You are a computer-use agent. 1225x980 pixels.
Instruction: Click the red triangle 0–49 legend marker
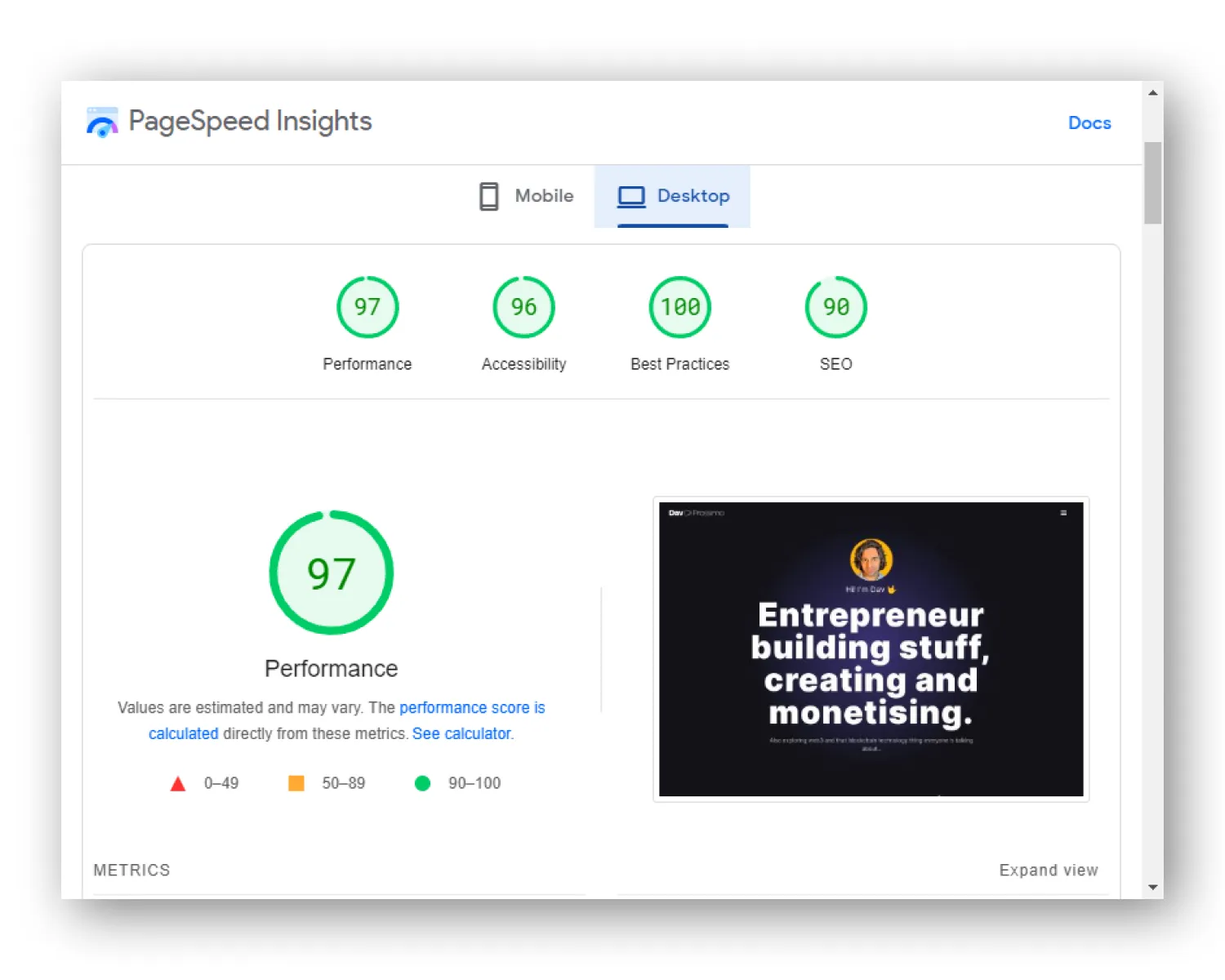(x=177, y=784)
